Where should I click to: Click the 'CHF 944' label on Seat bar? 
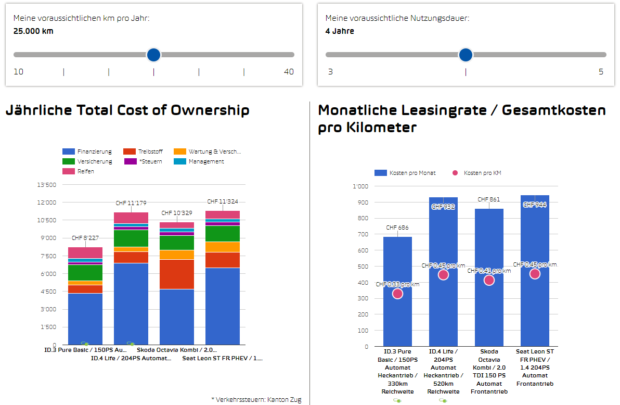(x=535, y=204)
